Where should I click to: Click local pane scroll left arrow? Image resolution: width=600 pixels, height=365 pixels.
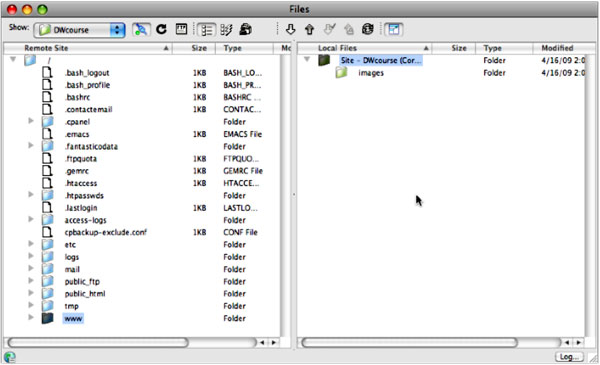tap(567, 342)
